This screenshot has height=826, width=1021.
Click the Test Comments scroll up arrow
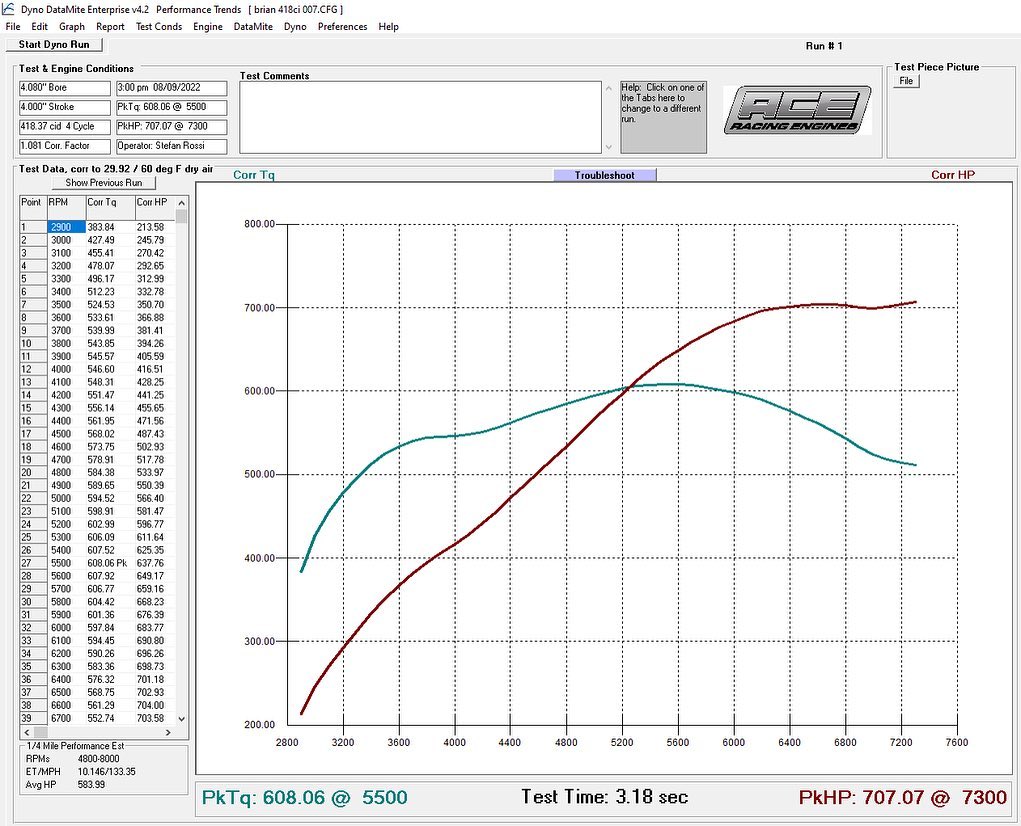(609, 88)
